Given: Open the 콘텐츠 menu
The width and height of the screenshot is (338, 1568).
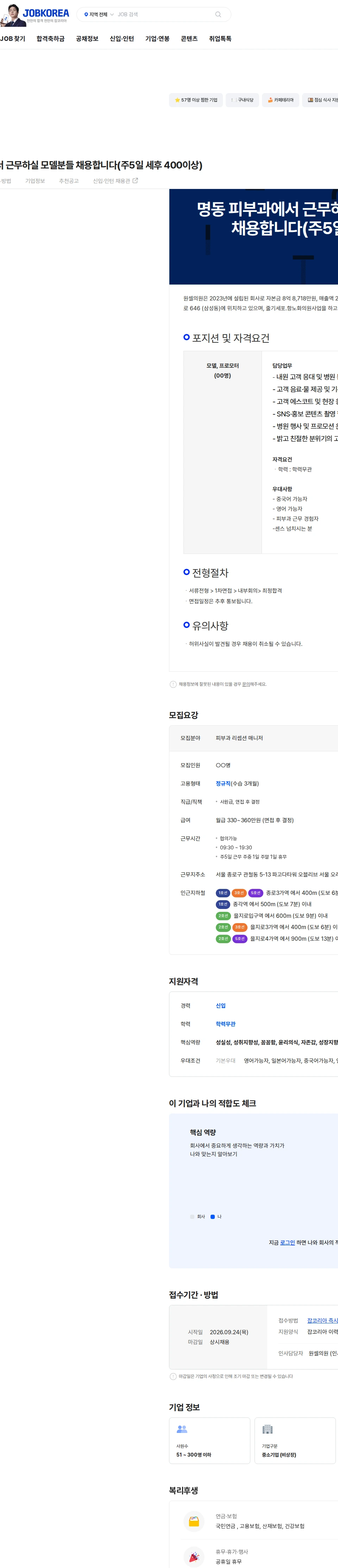Looking at the screenshot, I should pos(189,38).
